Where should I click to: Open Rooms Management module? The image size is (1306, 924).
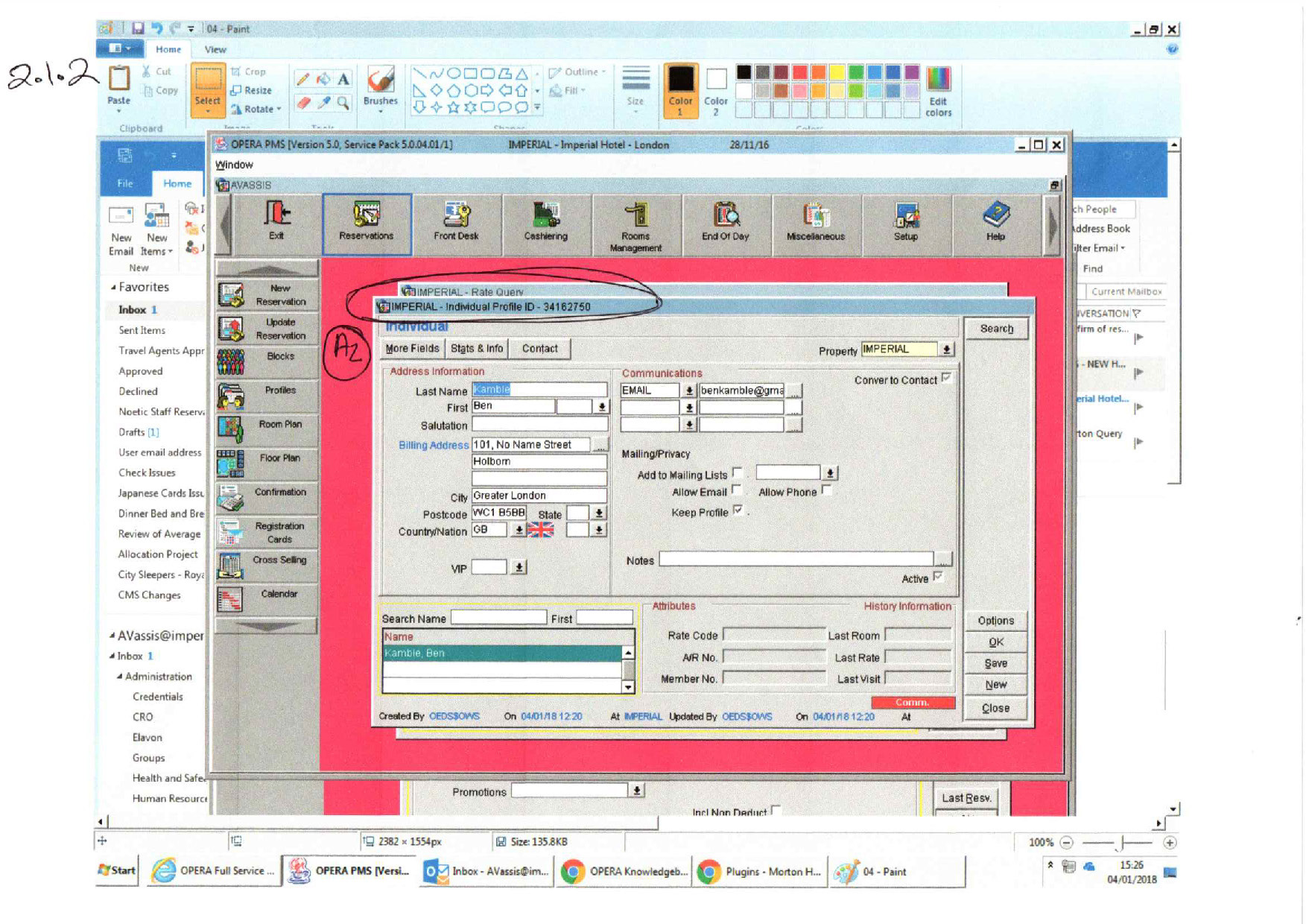636,225
